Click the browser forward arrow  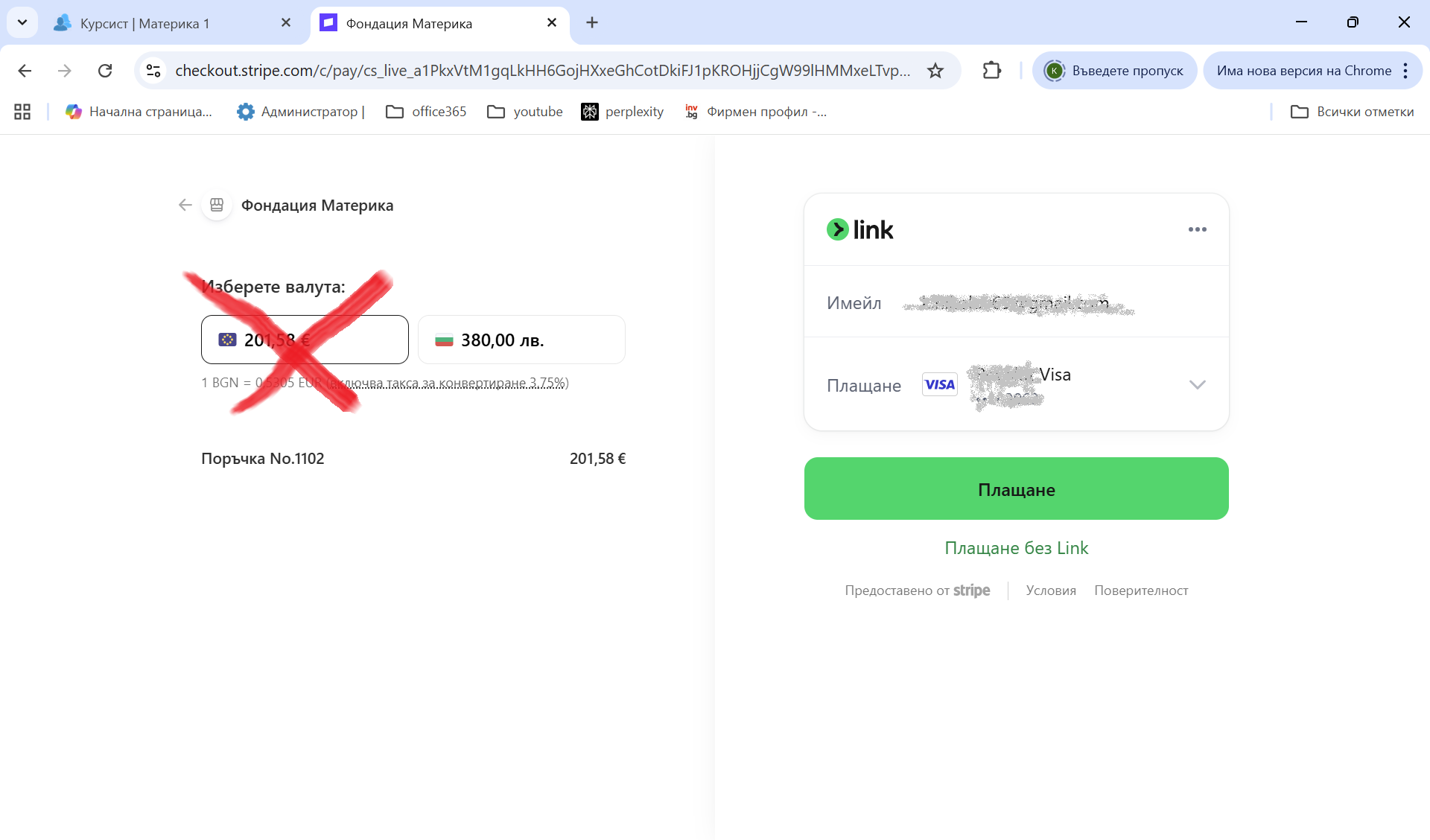65,71
